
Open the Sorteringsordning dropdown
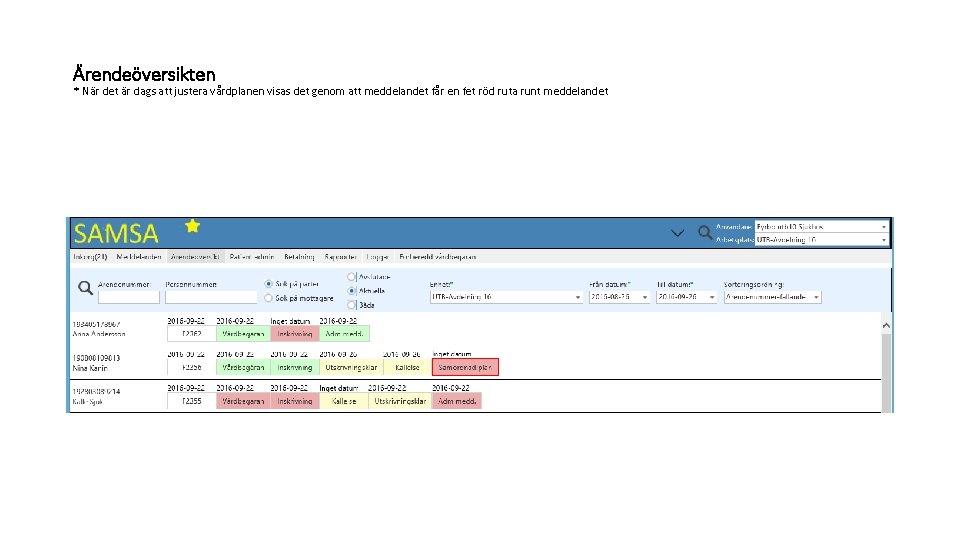(x=773, y=297)
